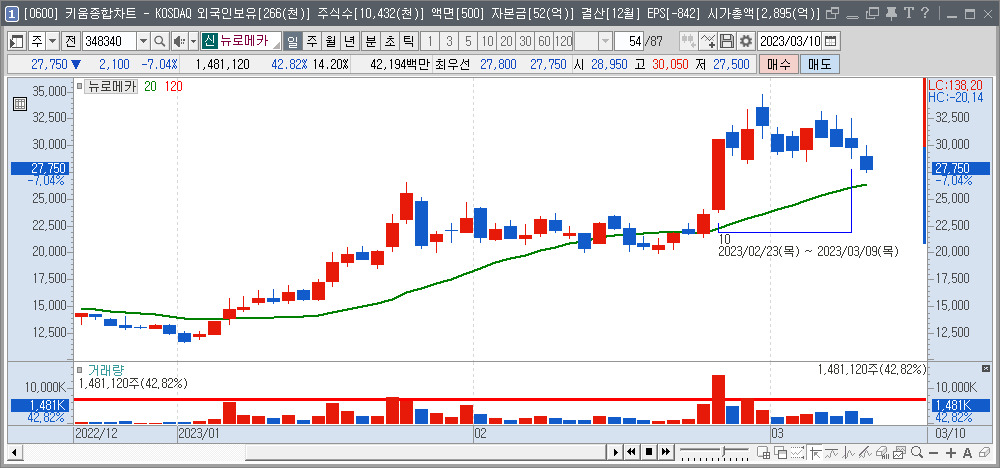This screenshot has height=468, width=1000.
Task: Click the dashed region chart icon
Action: [x=797, y=452]
